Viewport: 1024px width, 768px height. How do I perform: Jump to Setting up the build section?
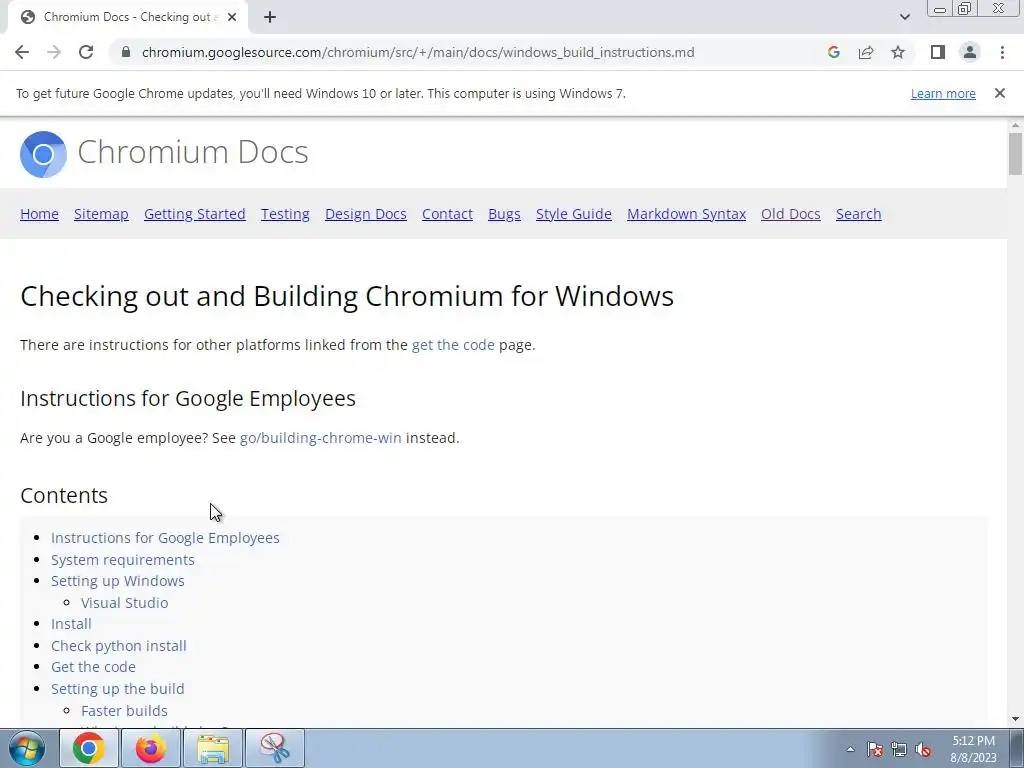(x=118, y=689)
